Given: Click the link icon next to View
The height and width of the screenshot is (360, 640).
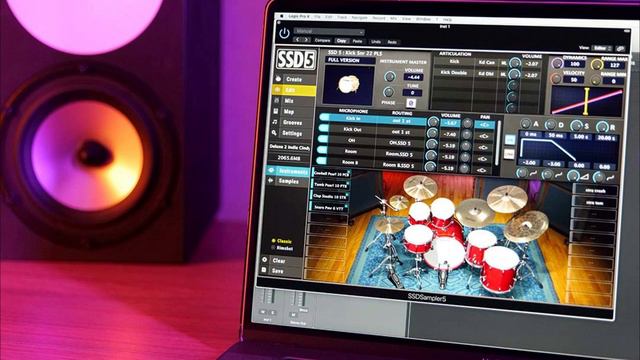Looking at the screenshot, I should coord(621,49).
